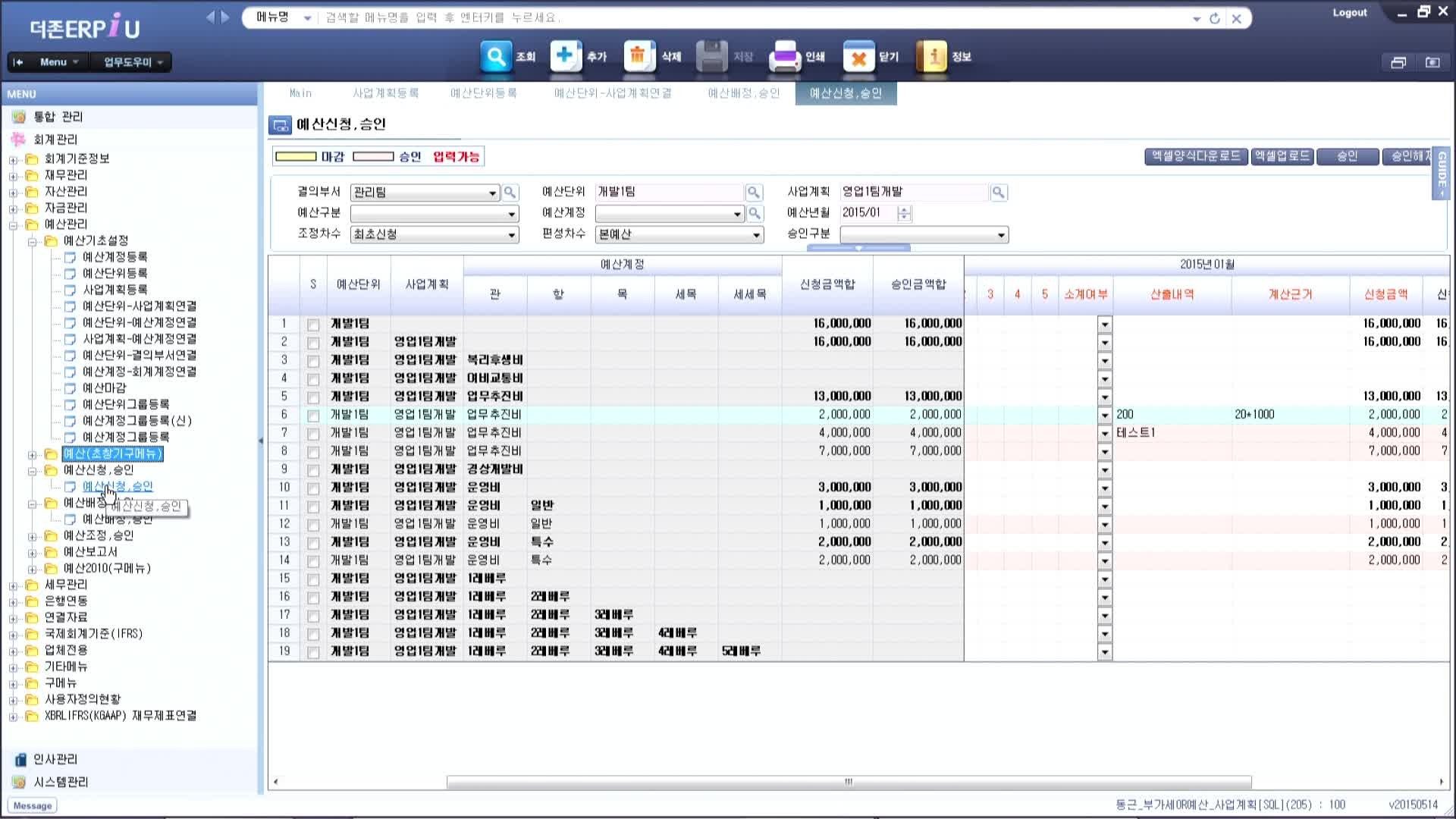The height and width of the screenshot is (819, 1456).
Task: Switch to the 예산단위등록 tab
Action: 483,93
